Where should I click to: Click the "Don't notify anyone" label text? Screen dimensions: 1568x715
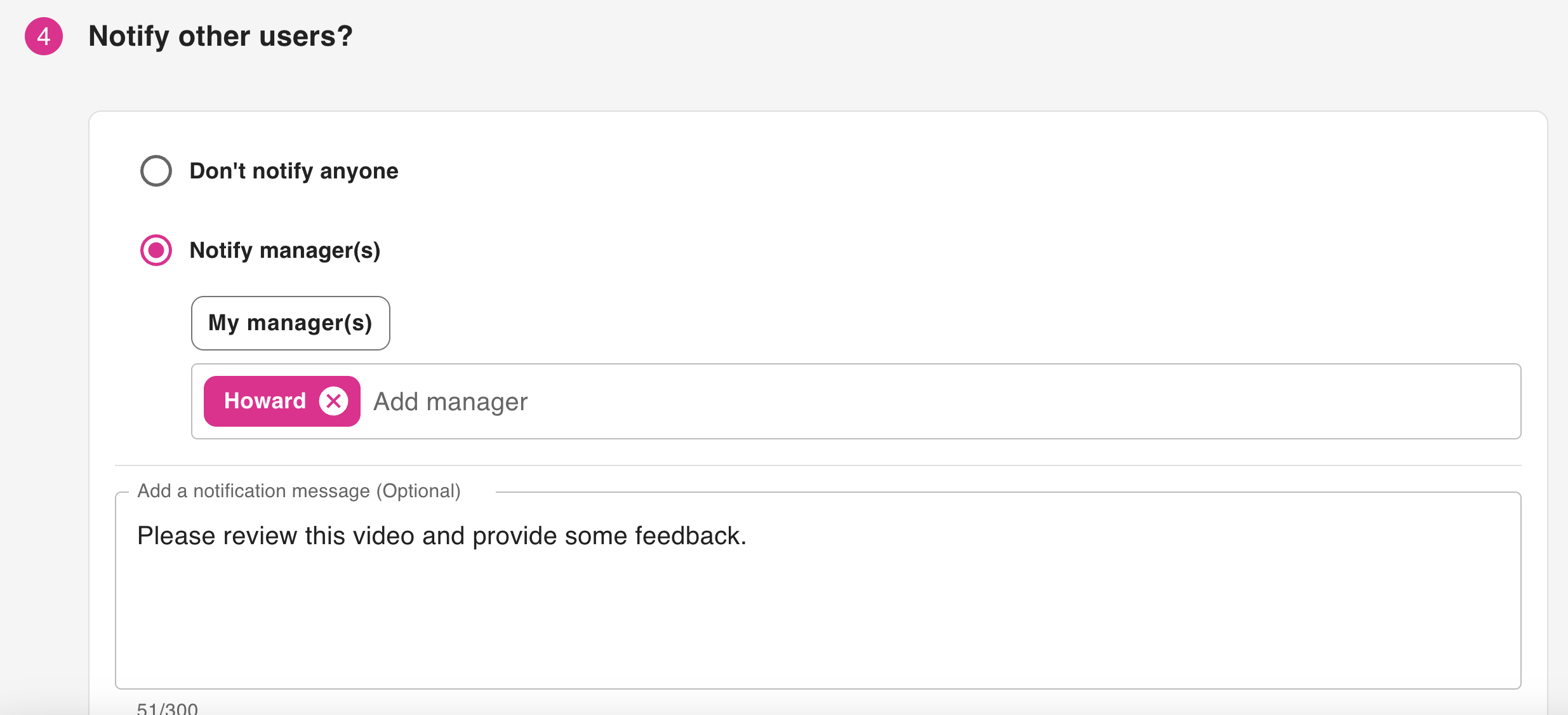click(294, 171)
